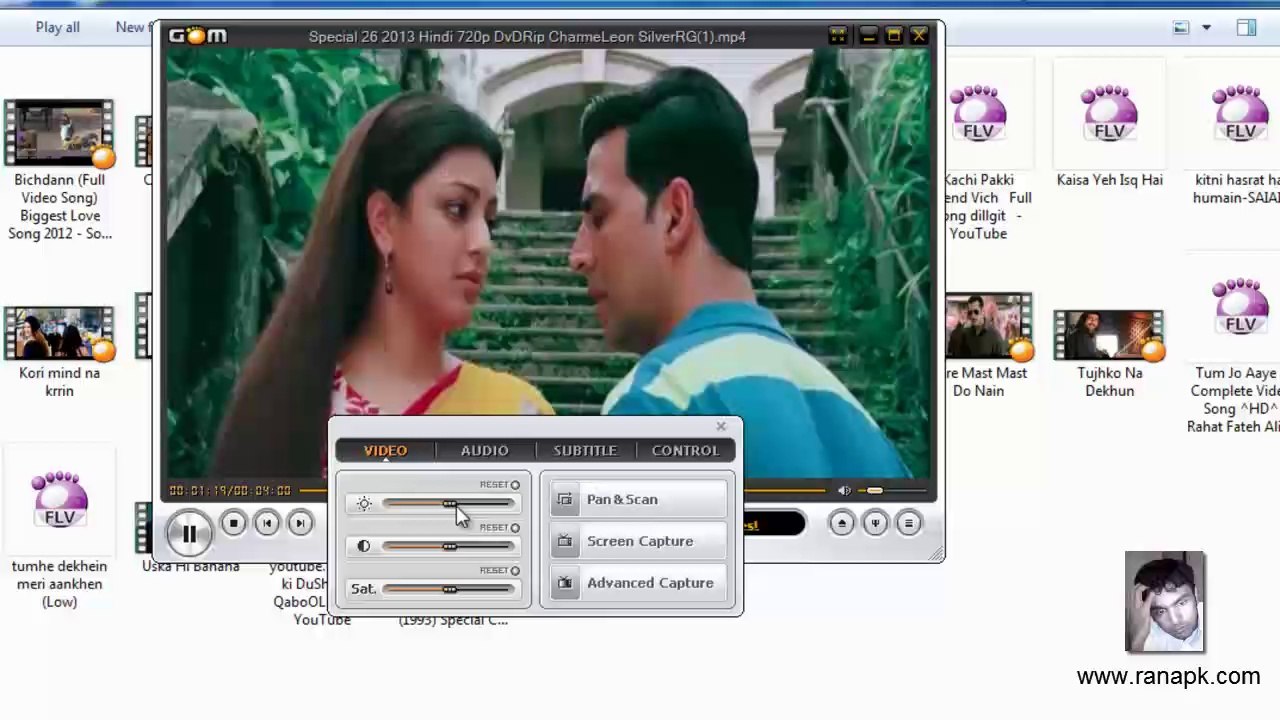Click the contrast slider track

(x=448, y=547)
